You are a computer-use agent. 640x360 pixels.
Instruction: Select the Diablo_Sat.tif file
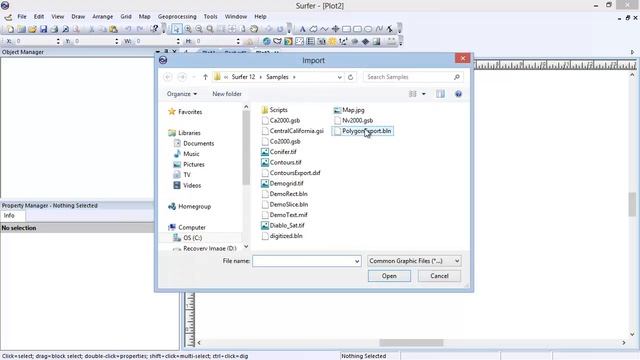pyautogui.click(x=283, y=225)
